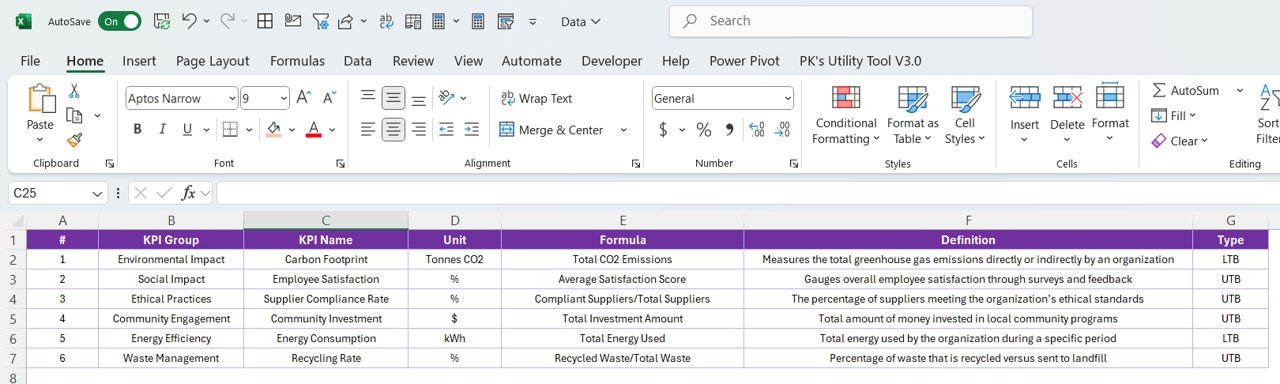The width and height of the screenshot is (1280, 384).
Task: Open the Conditional Formatting menu
Action: point(846,115)
